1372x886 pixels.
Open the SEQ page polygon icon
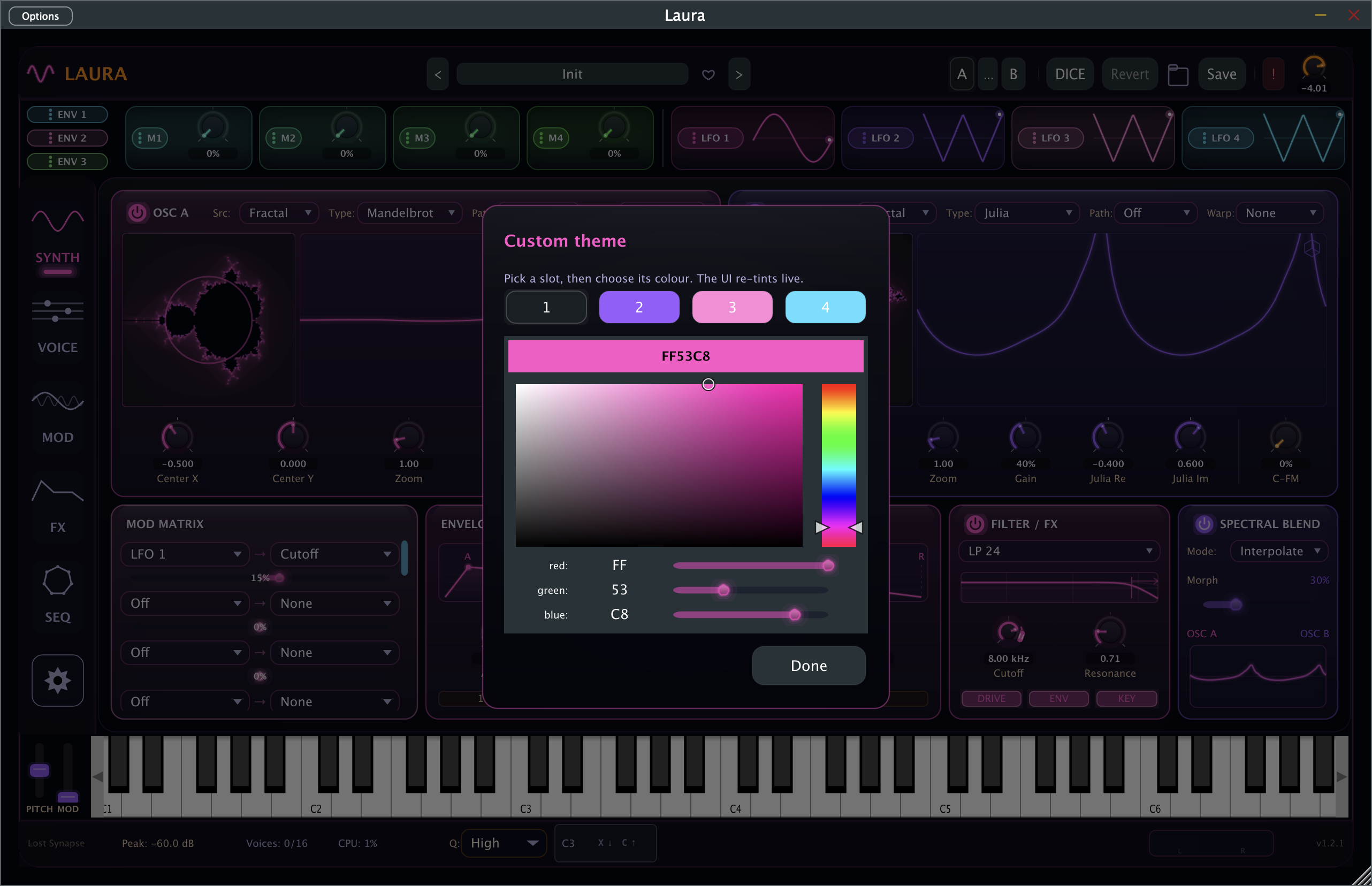(x=58, y=581)
